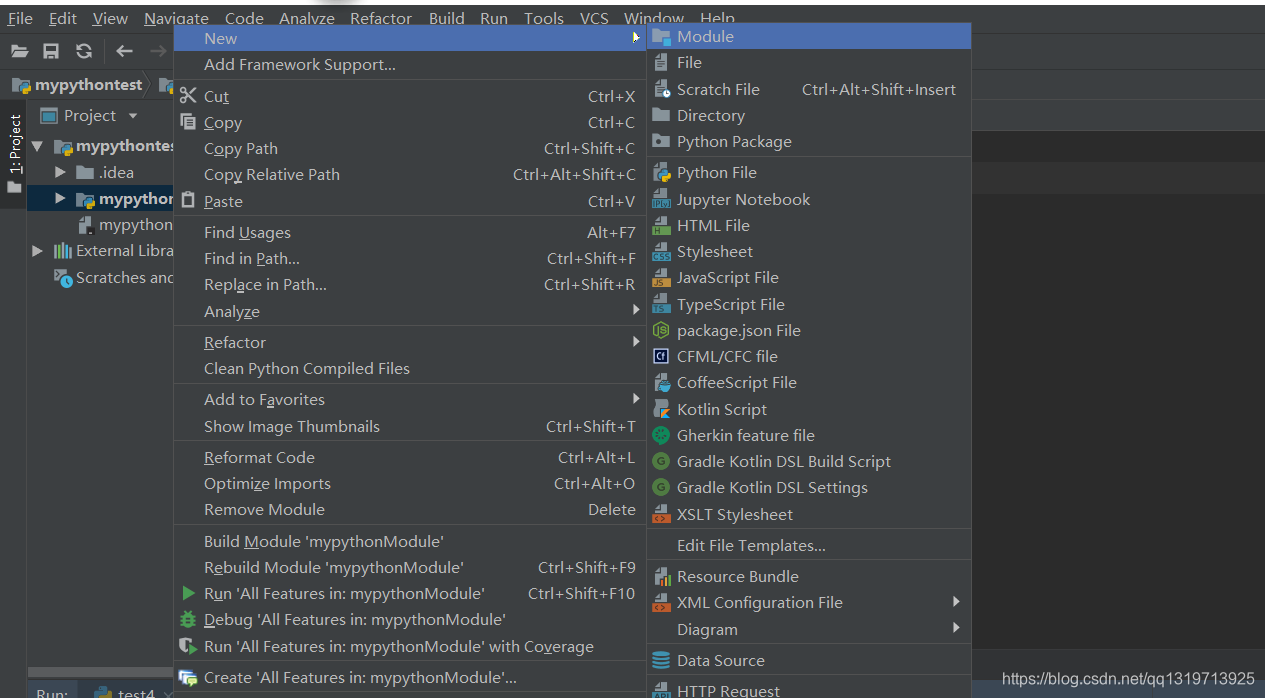The image size is (1265, 698).
Task: Click the green run icon beside test4
Action: point(104,693)
